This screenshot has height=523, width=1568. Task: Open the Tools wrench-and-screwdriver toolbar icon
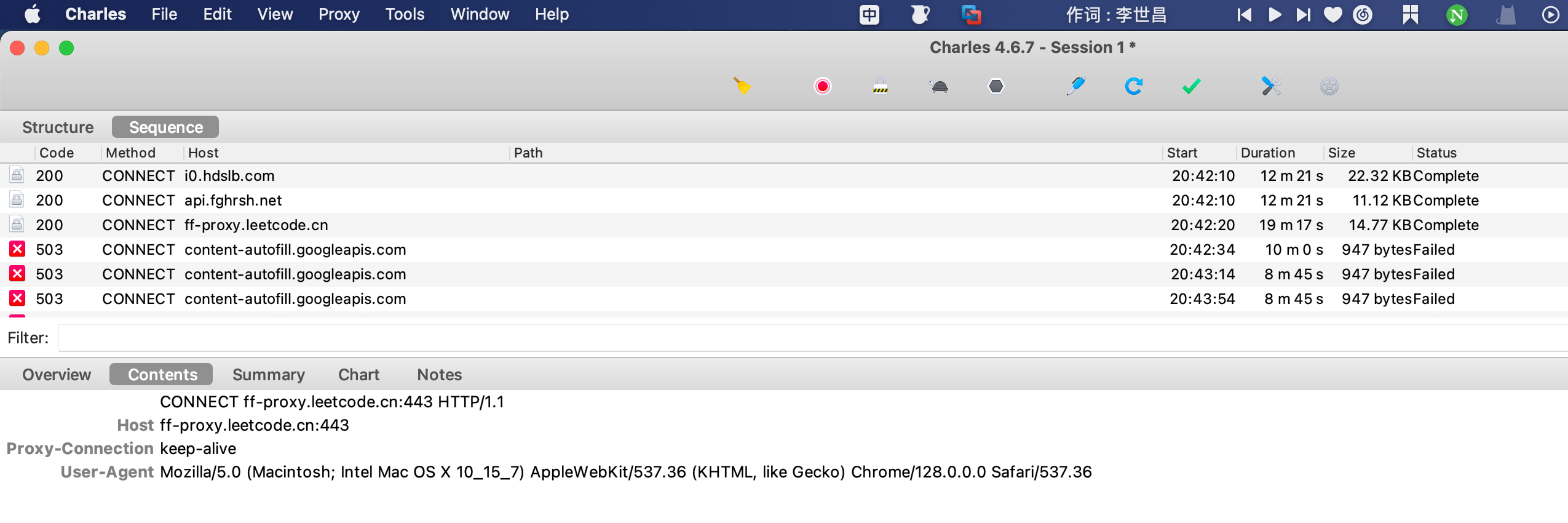click(x=1271, y=86)
